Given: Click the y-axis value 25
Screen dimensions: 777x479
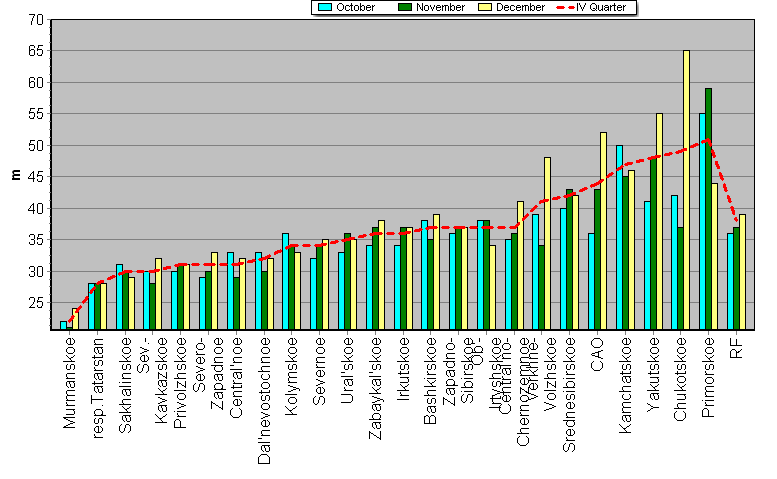Looking at the screenshot, I should tap(36, 303).
